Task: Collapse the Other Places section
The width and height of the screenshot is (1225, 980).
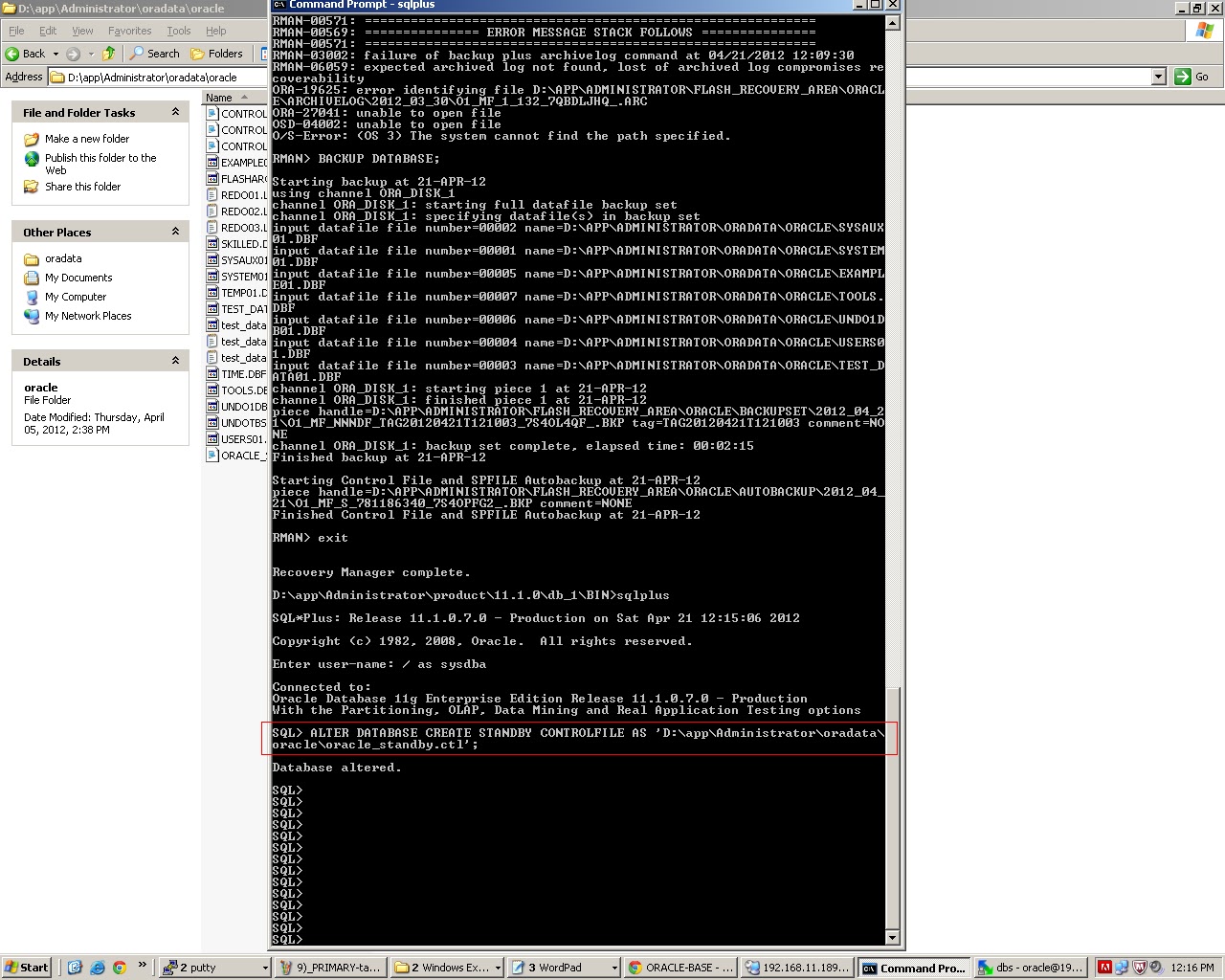Action: (174, 231)
